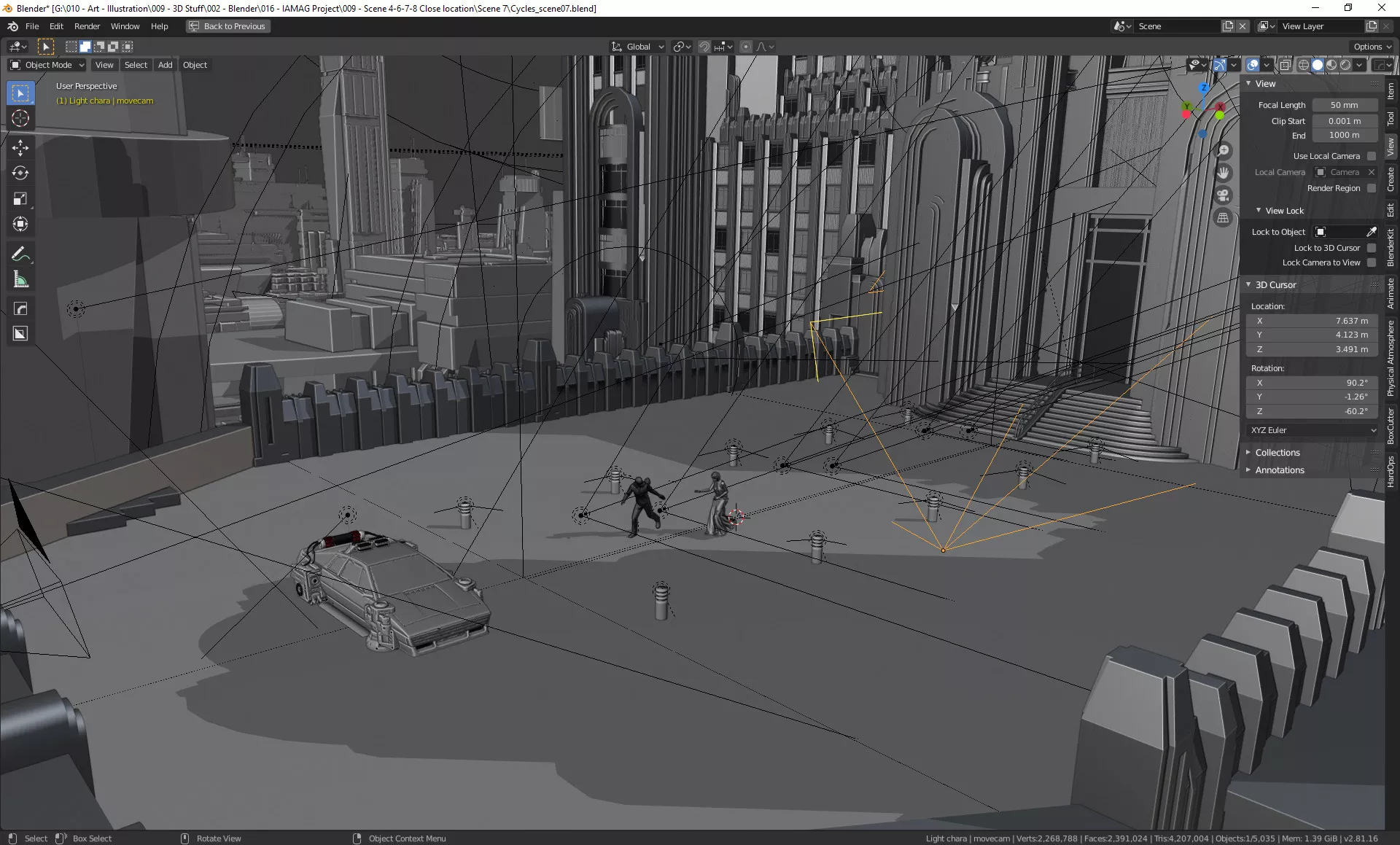1400x845 pixels.
Task: Click the Focal Length 50 mm field
Action: pyautogui.click(x=1344, y=105)
